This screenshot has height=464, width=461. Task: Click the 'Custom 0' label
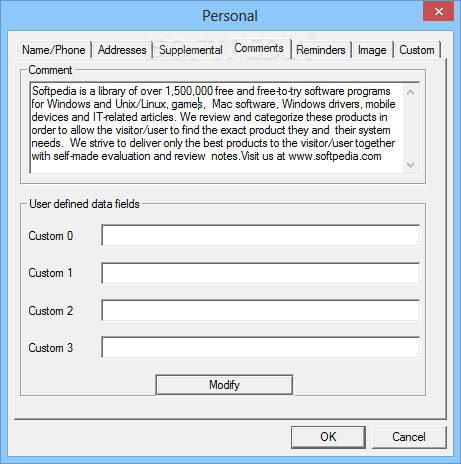pos(51,236)
